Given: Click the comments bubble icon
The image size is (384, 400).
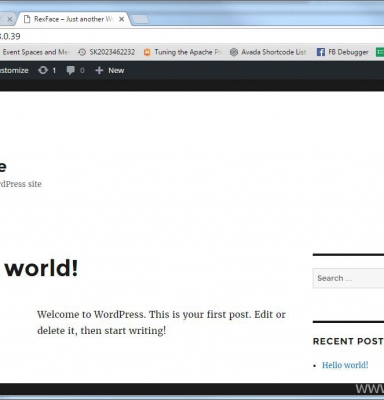Looking at the screenshot, I should click(x=71, y=70).
